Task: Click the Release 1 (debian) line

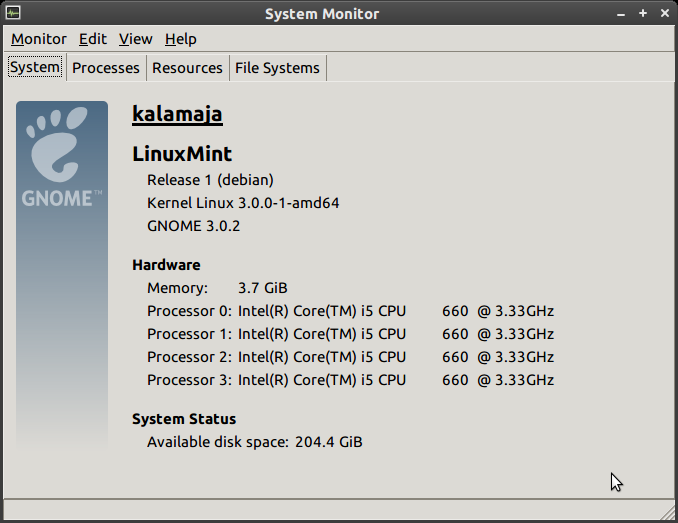Action: (210, 180)
